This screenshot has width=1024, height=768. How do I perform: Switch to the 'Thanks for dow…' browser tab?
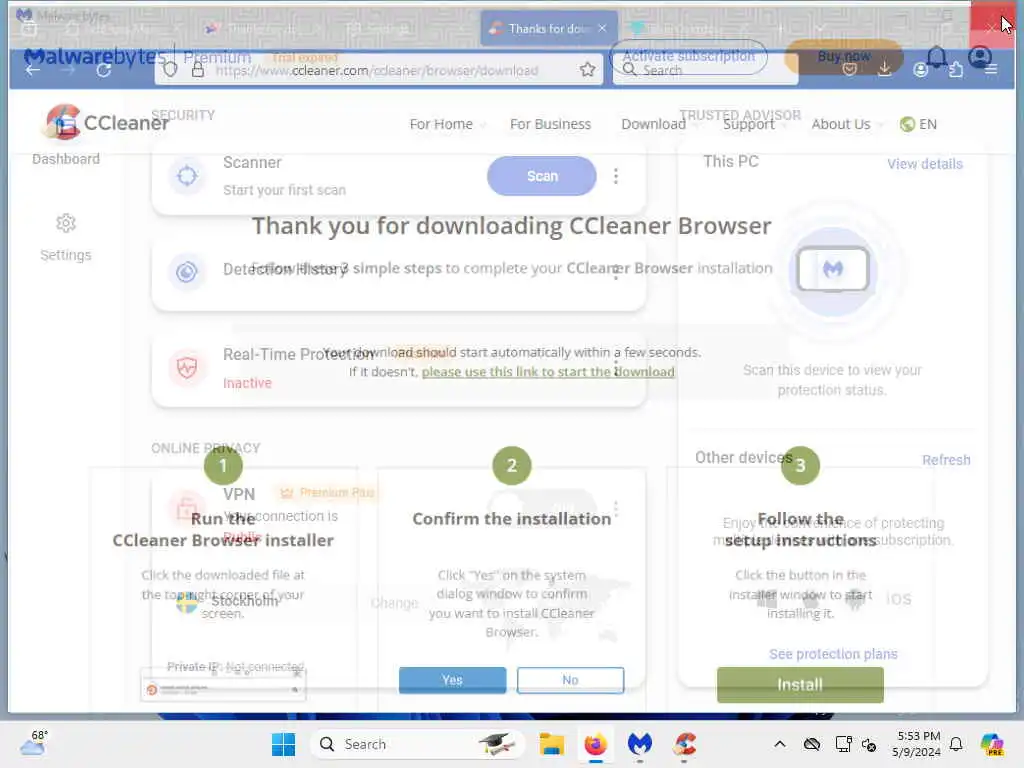click(549, 28)
